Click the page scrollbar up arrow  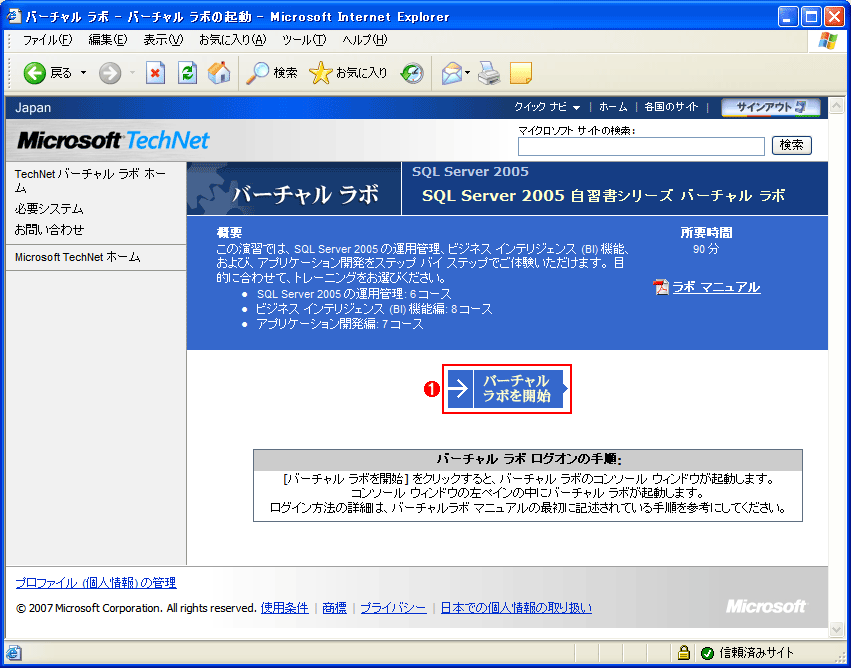tap(836, 105)
